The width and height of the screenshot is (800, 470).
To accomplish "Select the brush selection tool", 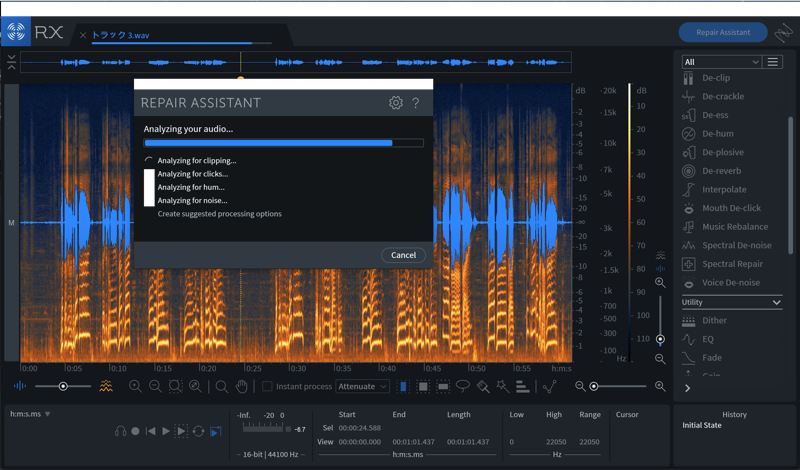I will tap(483, 387).
